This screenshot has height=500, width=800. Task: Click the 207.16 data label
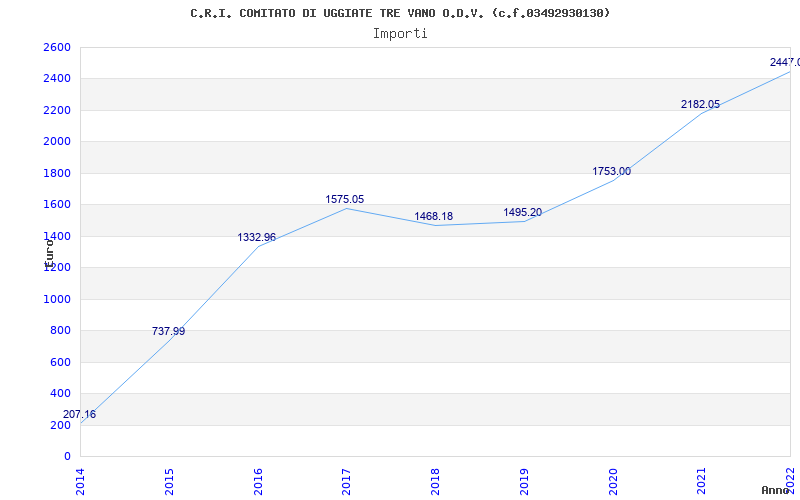79,414
